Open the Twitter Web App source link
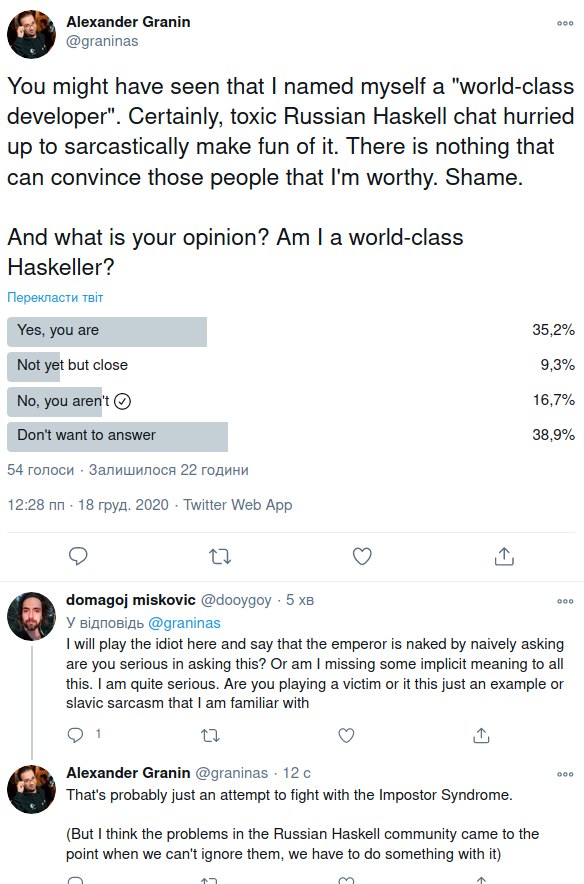 click(237, 504)
